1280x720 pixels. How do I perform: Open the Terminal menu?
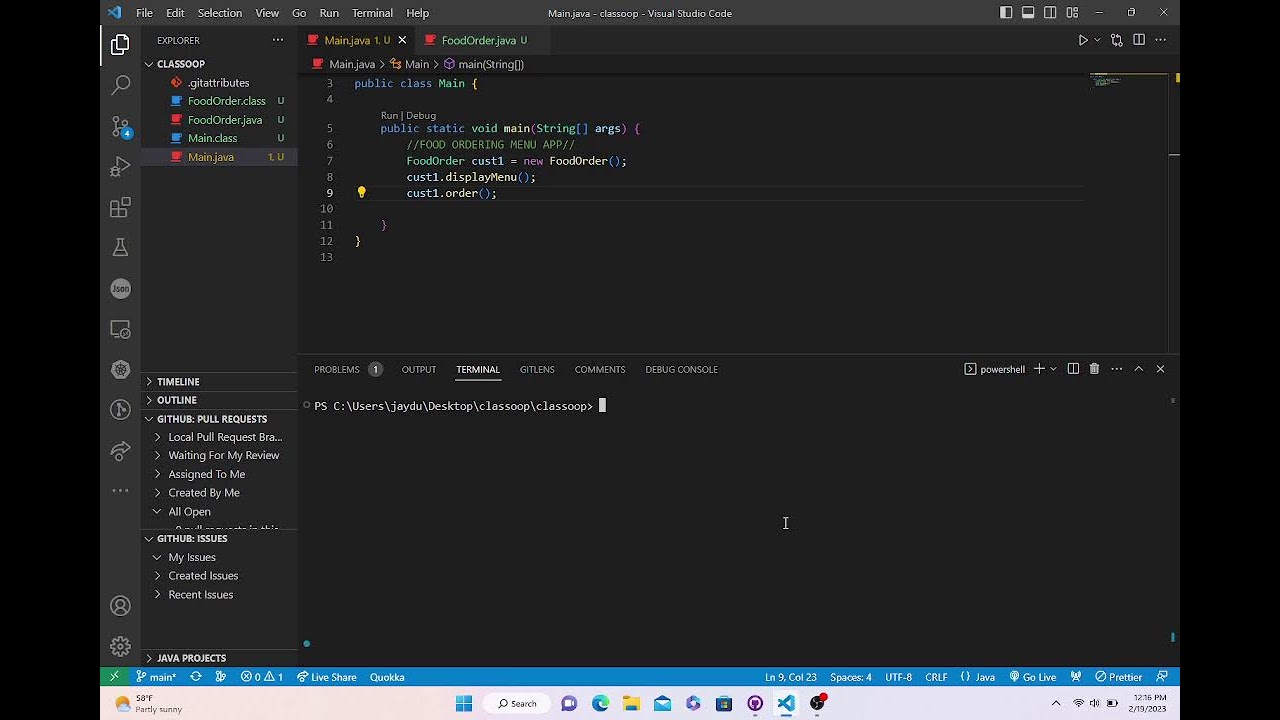(x=372, y=13)
